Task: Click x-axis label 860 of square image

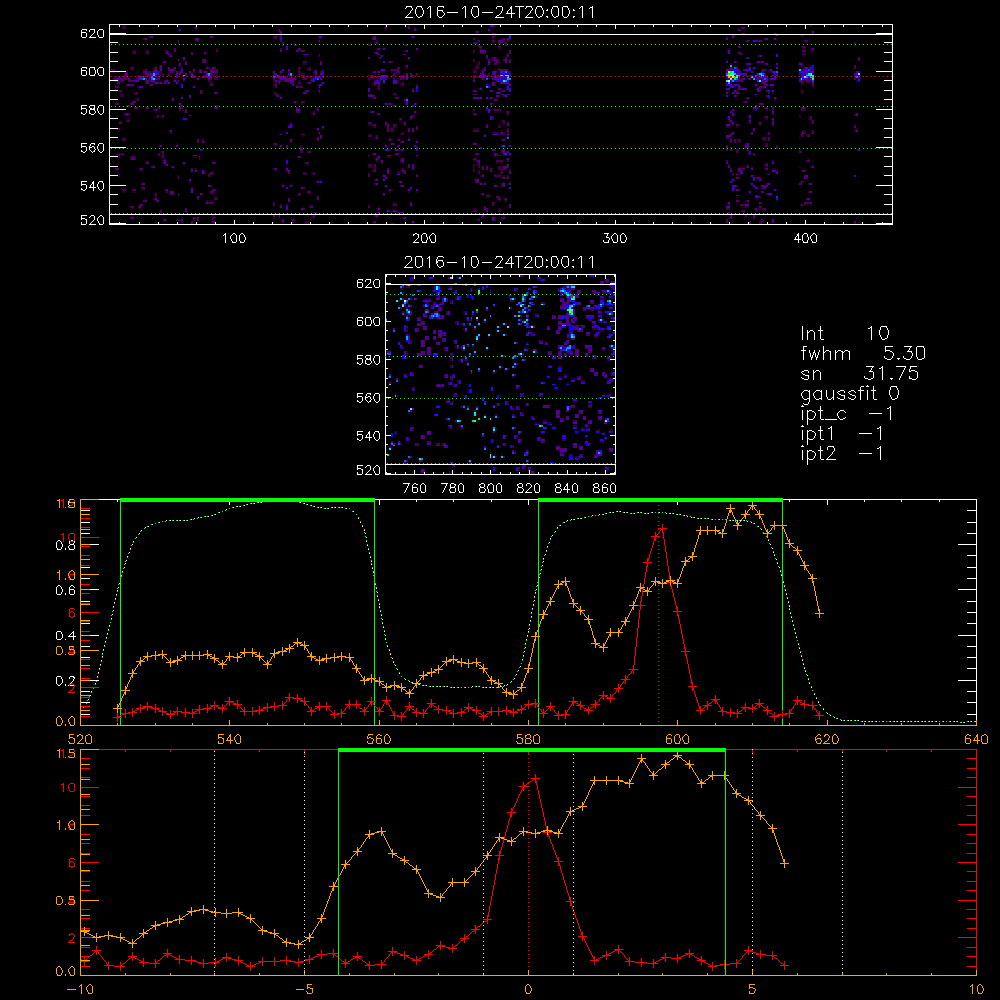Action: point(605,489)
